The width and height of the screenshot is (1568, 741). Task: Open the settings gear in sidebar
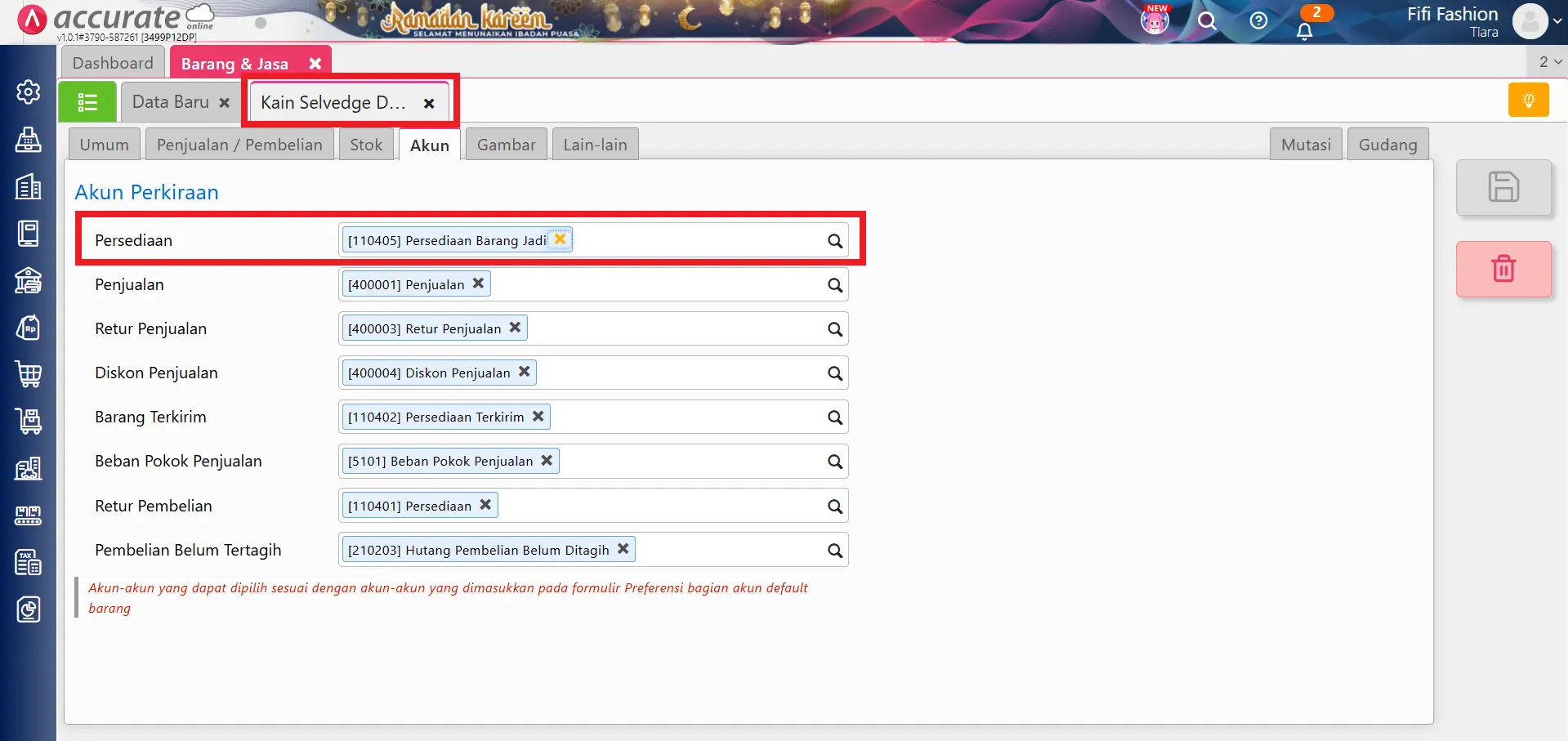29,92
